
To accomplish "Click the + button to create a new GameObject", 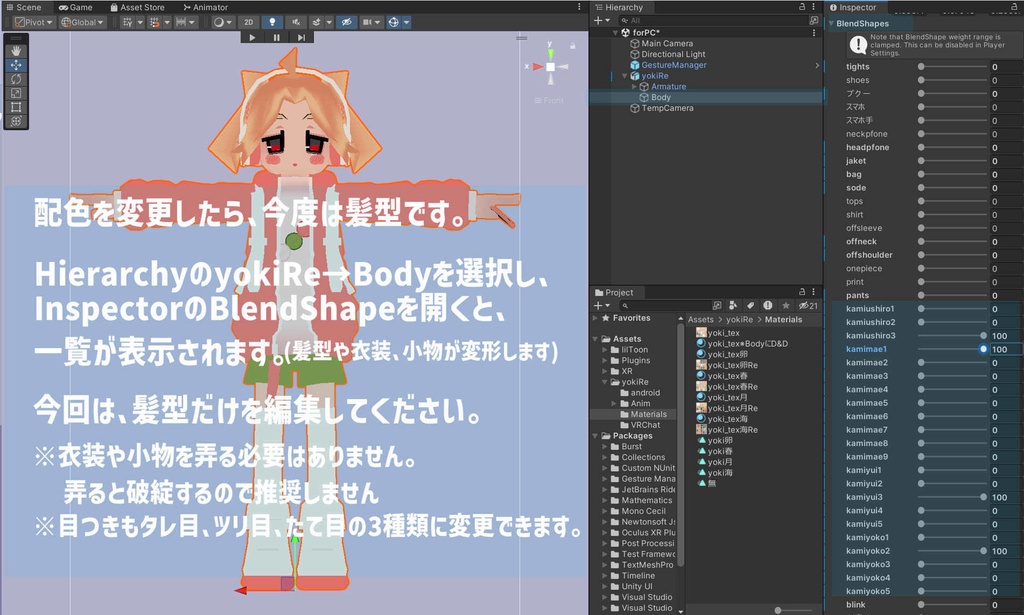I will coord(600,18).
